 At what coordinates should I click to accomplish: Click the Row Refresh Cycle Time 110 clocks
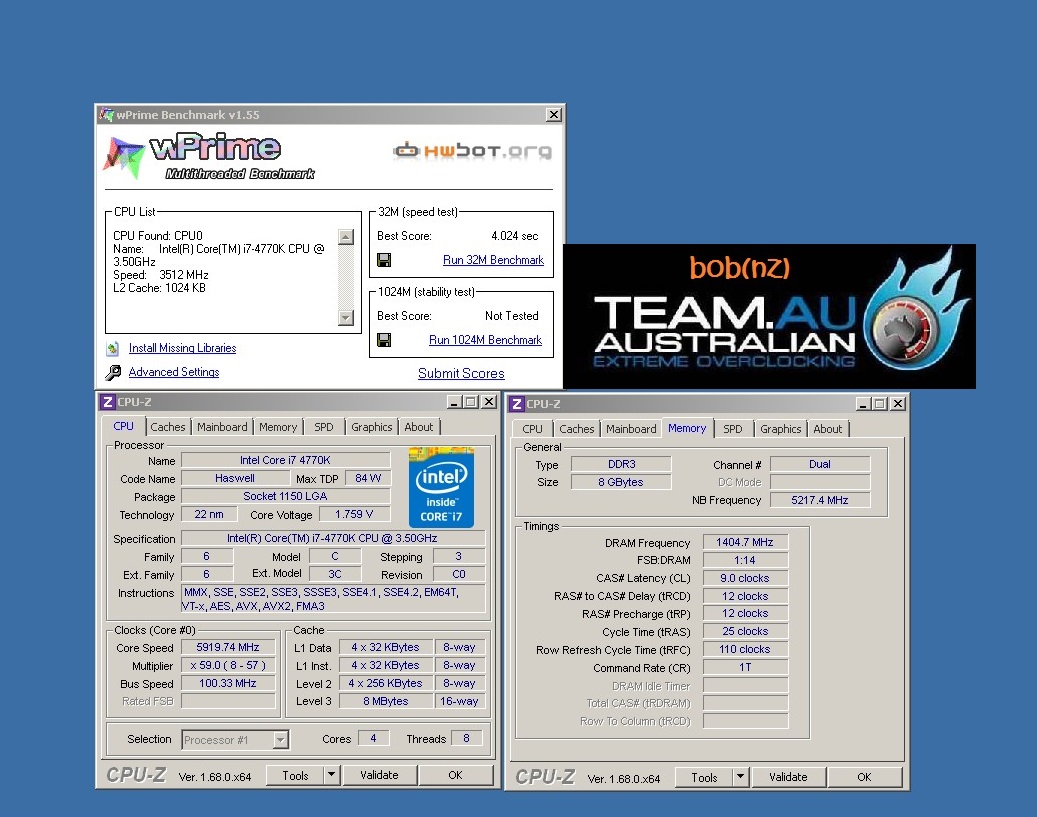pos(745,650)
